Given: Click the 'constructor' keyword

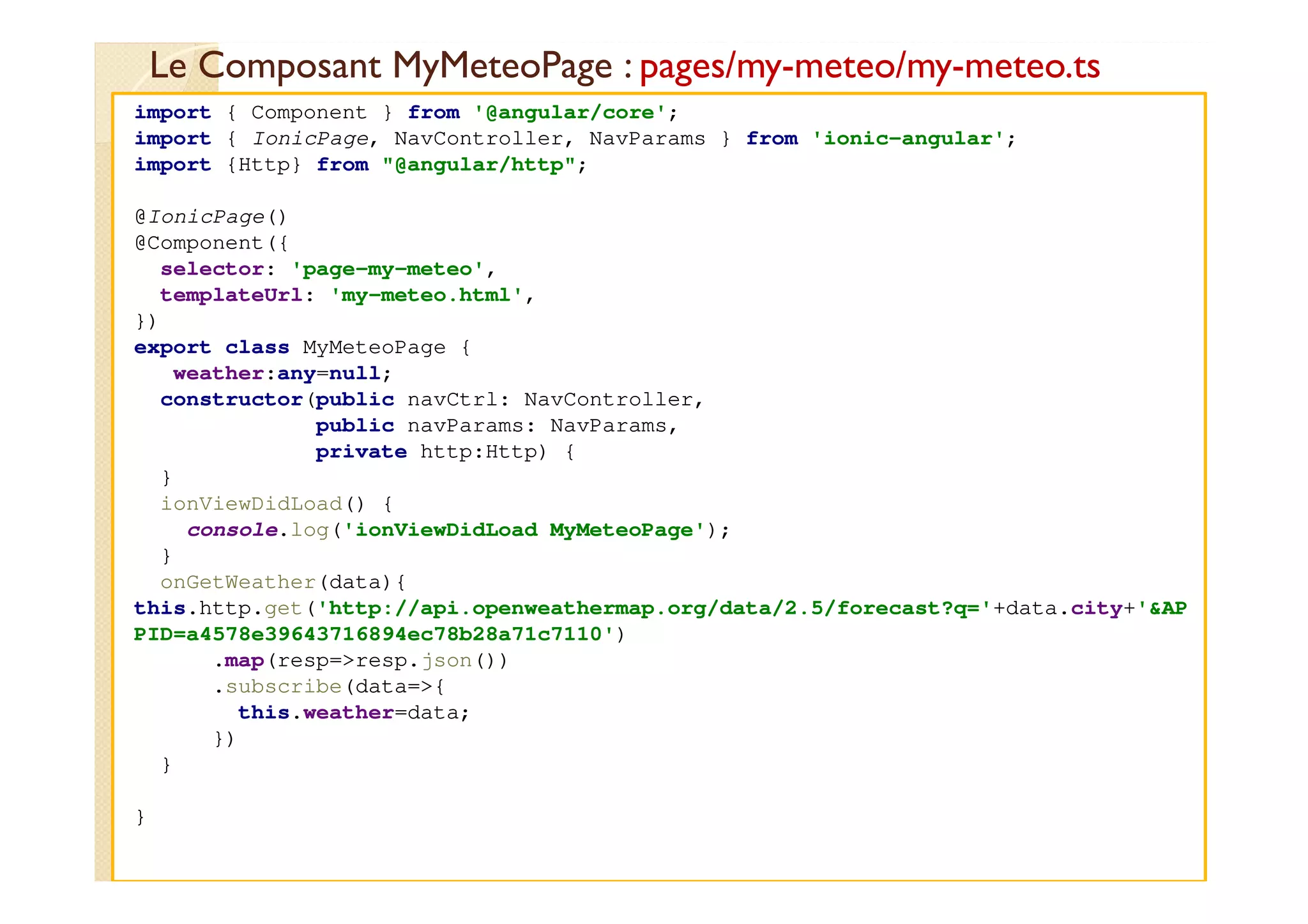Looking at the screenshot, I should pyautogui.click(x=231, y=400).
